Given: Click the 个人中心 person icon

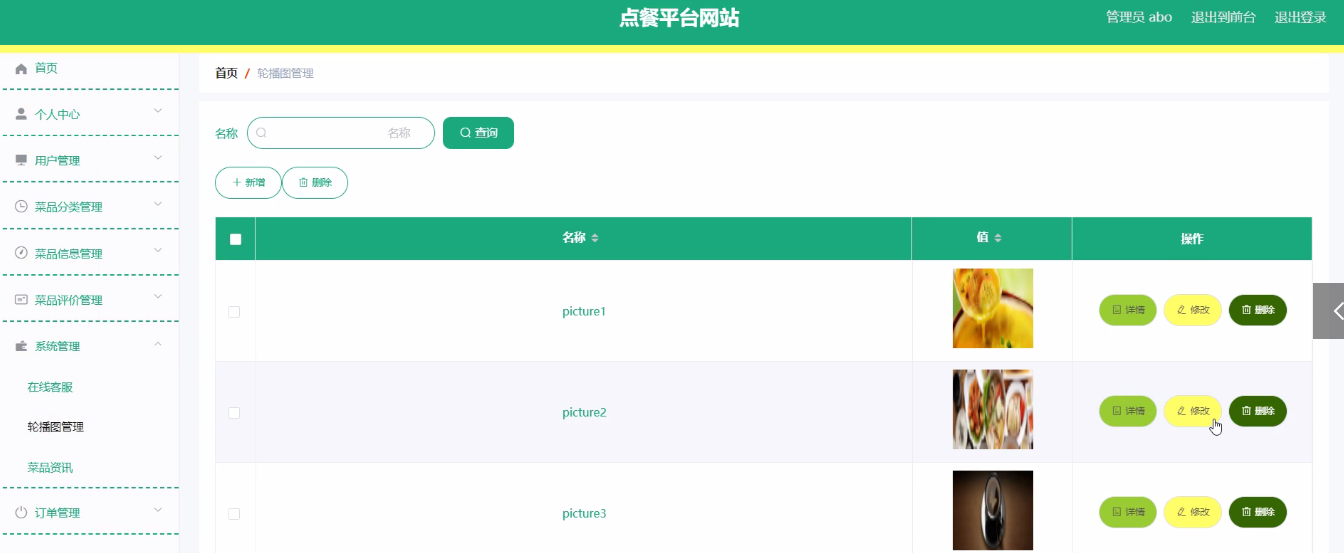Looking at the screenshot, I should click(x=21, y=114).
